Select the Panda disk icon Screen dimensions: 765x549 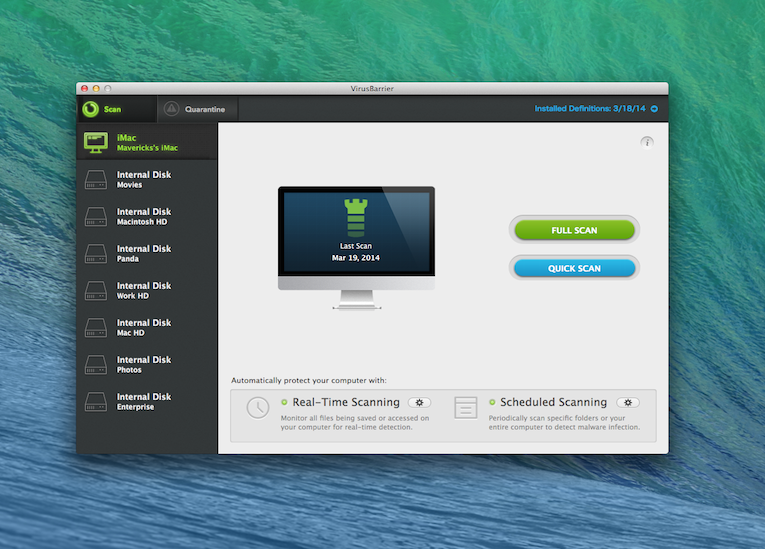click(x=96, y=254)
